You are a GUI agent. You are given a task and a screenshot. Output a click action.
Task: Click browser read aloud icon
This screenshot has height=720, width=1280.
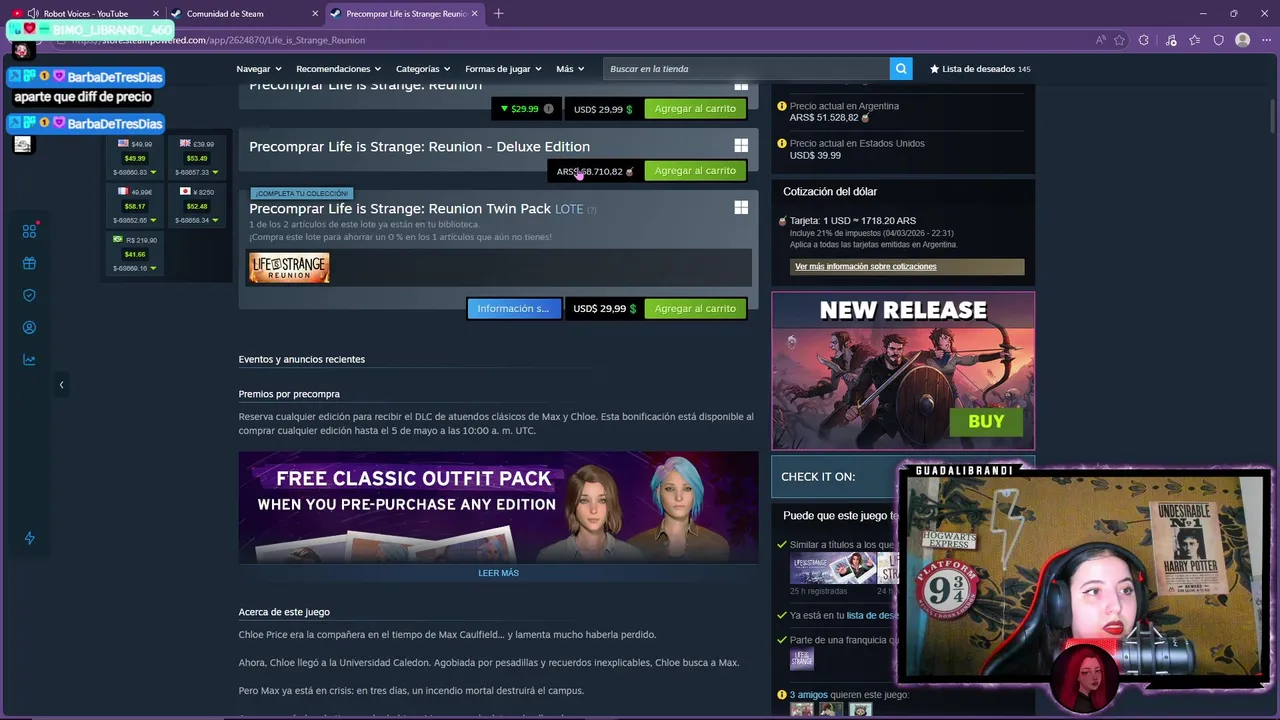click(x=1100, y=40)
